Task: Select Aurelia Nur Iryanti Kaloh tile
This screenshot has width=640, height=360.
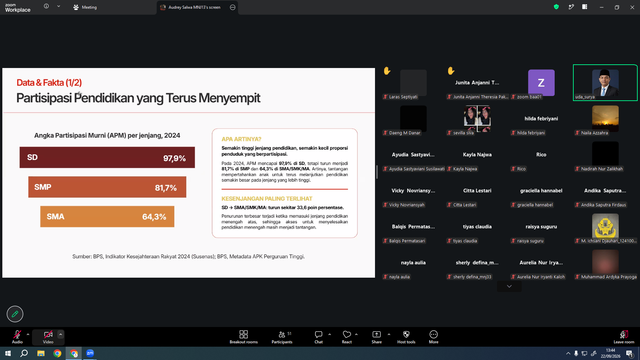Action: (x=541, y=262)
